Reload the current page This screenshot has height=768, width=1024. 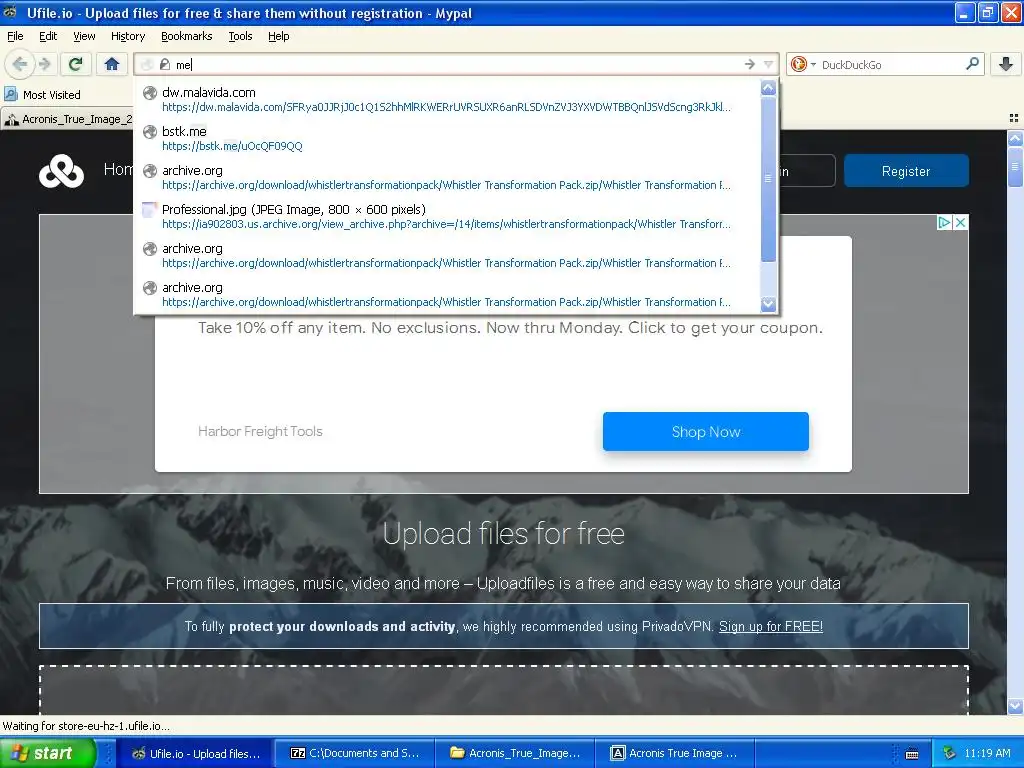[x=76, y=64]
